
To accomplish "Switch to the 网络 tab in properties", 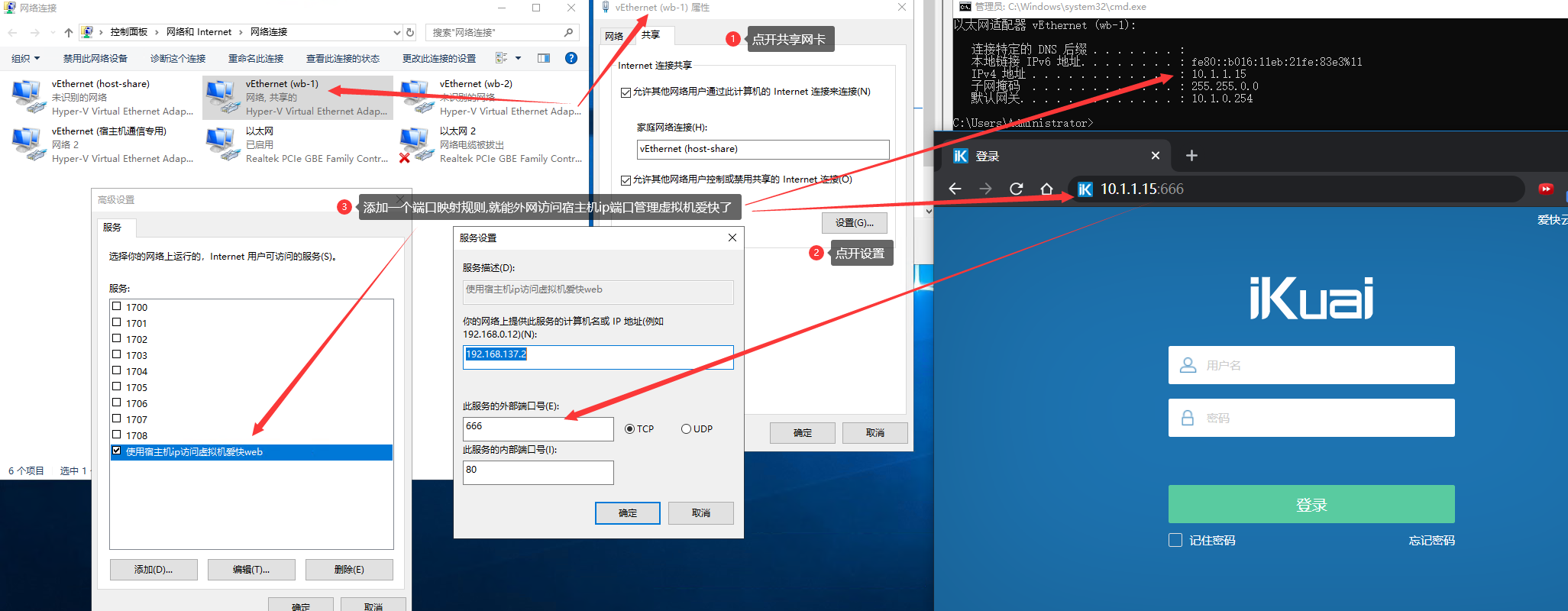I will 614,36.
